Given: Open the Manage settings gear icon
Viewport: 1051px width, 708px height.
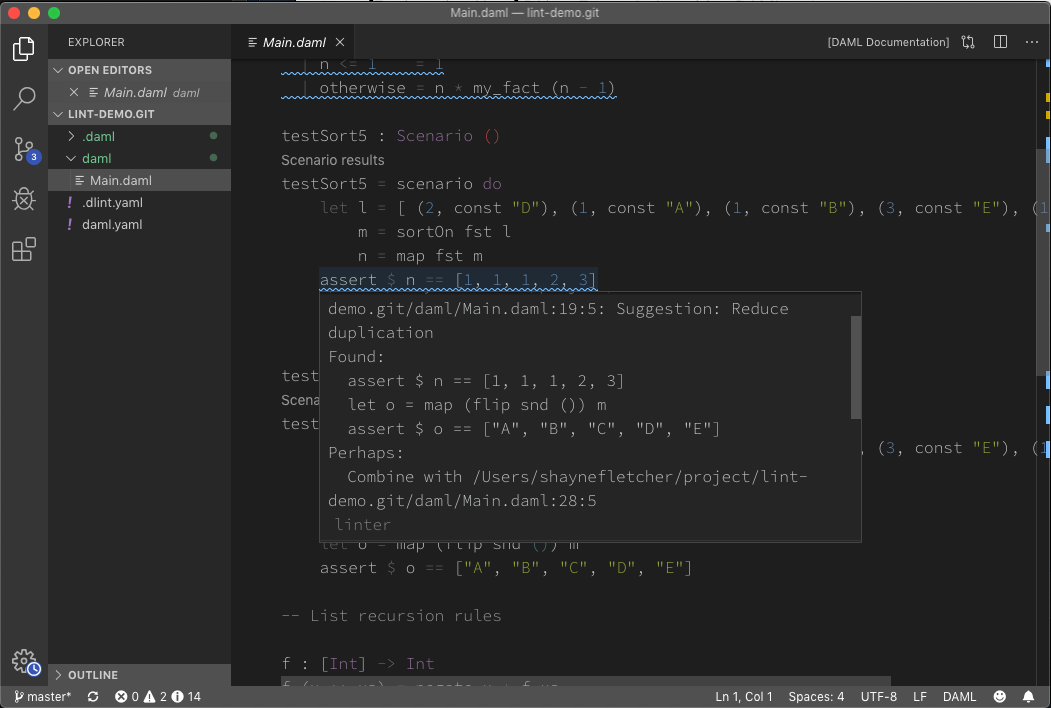Looking at the screenshot, I should (x=25, y=662).
